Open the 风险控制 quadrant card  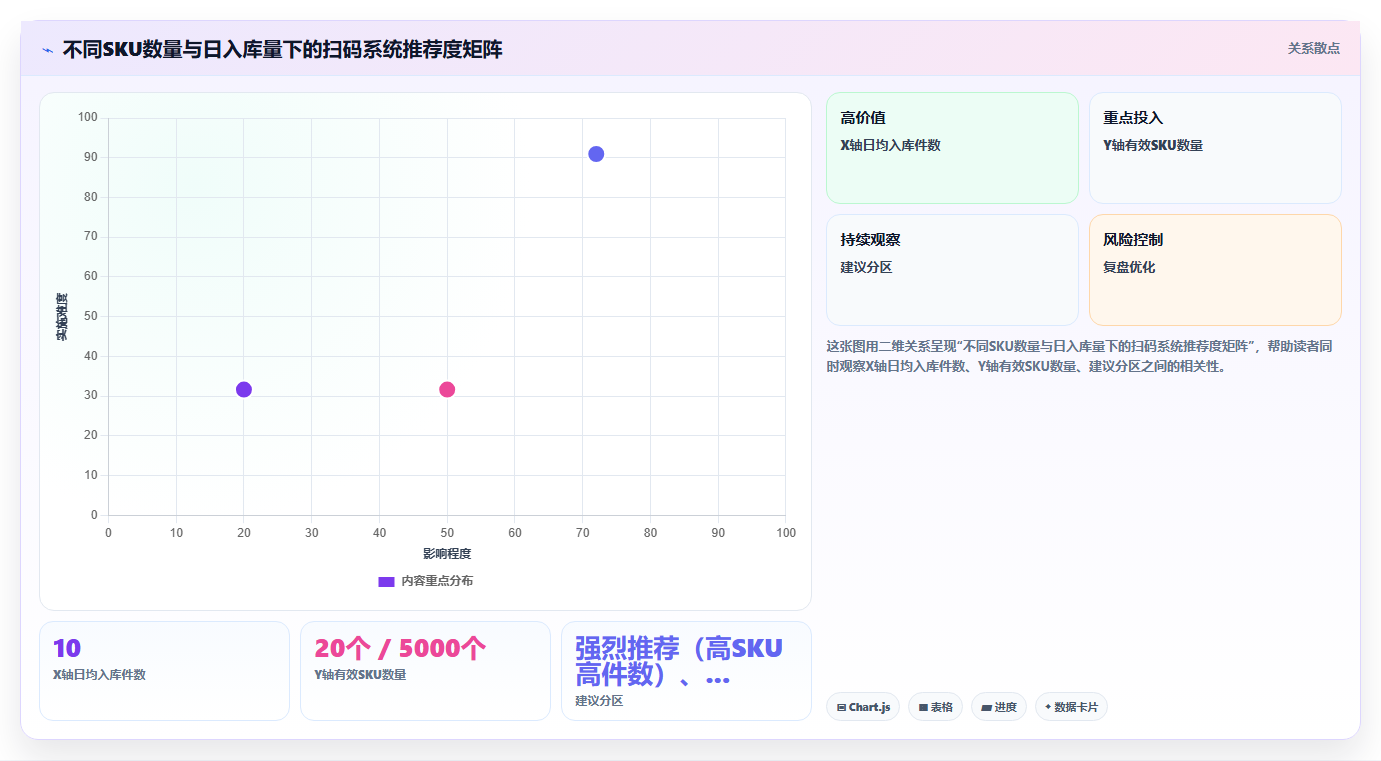[1215, 270]
